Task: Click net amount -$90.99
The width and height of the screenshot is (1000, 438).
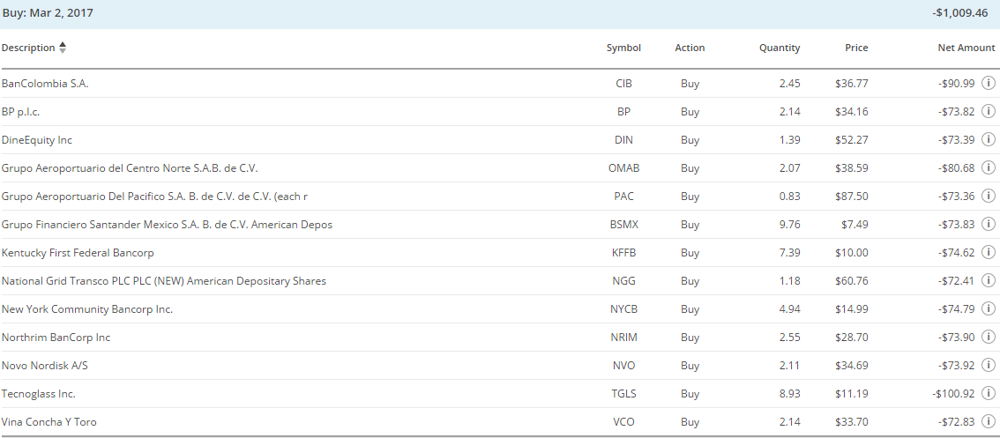Action: [956, 84]
